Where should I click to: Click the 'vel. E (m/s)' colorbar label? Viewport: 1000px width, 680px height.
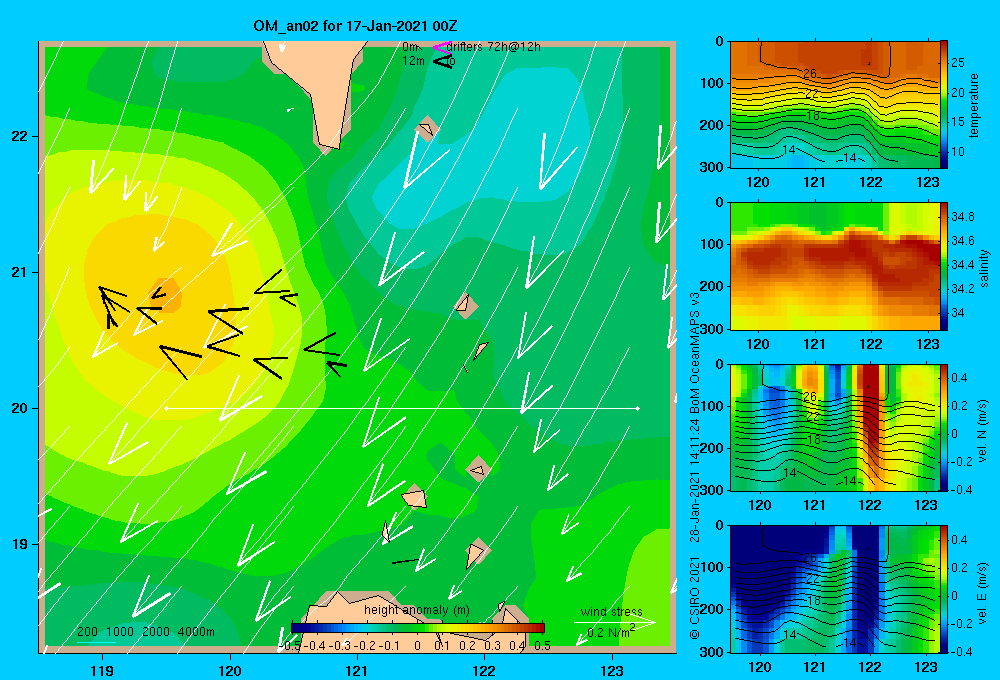click(x=982, y=592)
